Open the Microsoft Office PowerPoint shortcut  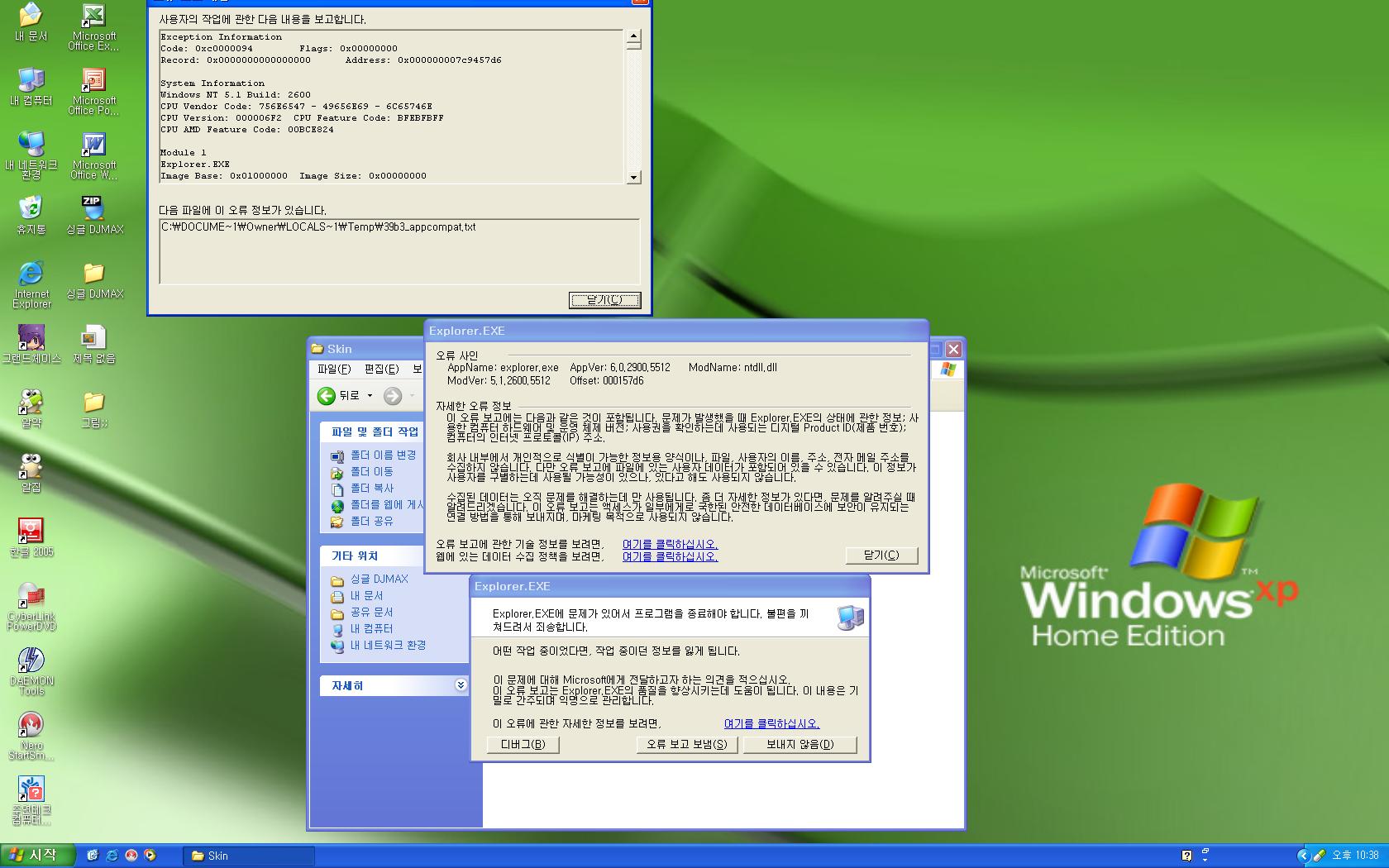click(x=93, y=92)
